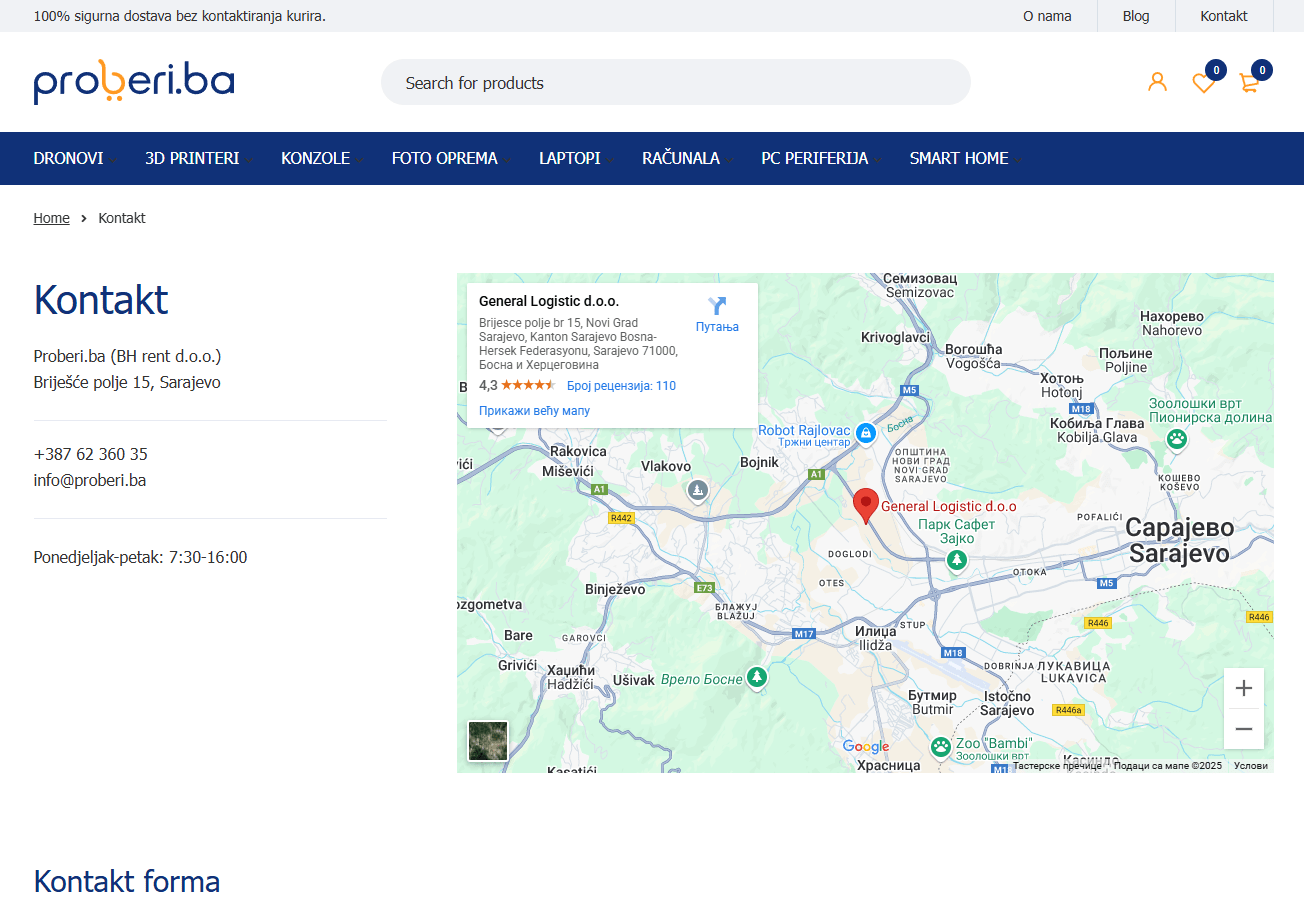Open the user account icon

1157,82
